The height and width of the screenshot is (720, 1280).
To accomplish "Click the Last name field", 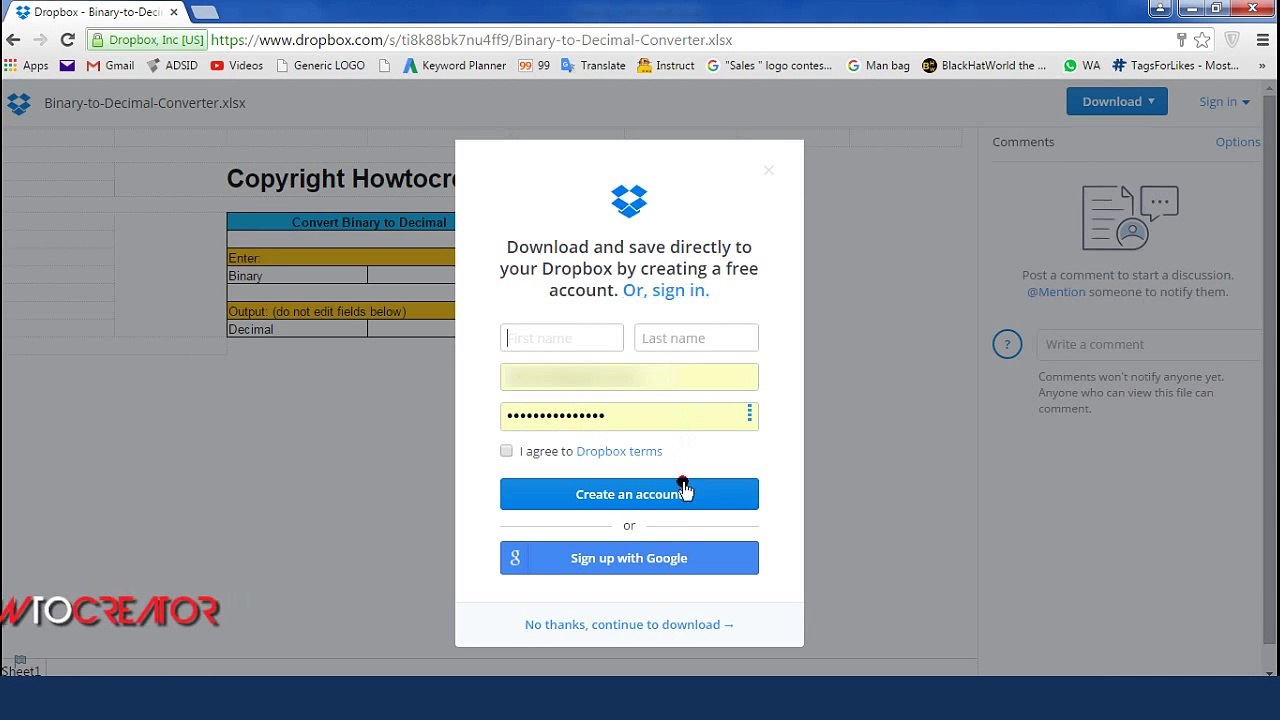I will [x=696, y=338].
